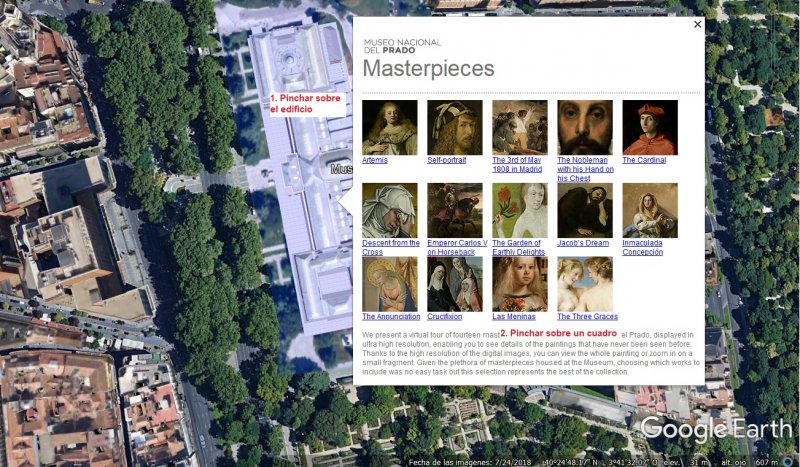Close the Masterpieces popup with the X
800x467 pixels.
coord(697,24)
